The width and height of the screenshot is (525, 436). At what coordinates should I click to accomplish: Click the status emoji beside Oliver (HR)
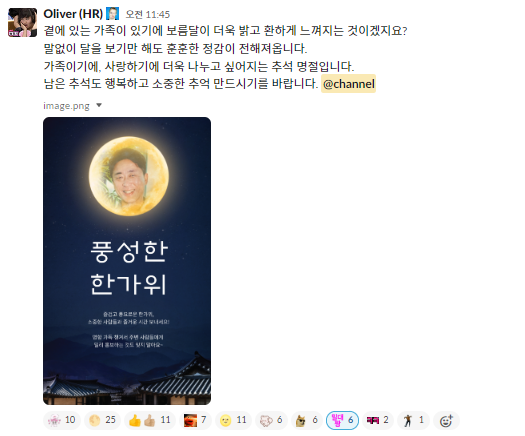[x=112, y=14]
